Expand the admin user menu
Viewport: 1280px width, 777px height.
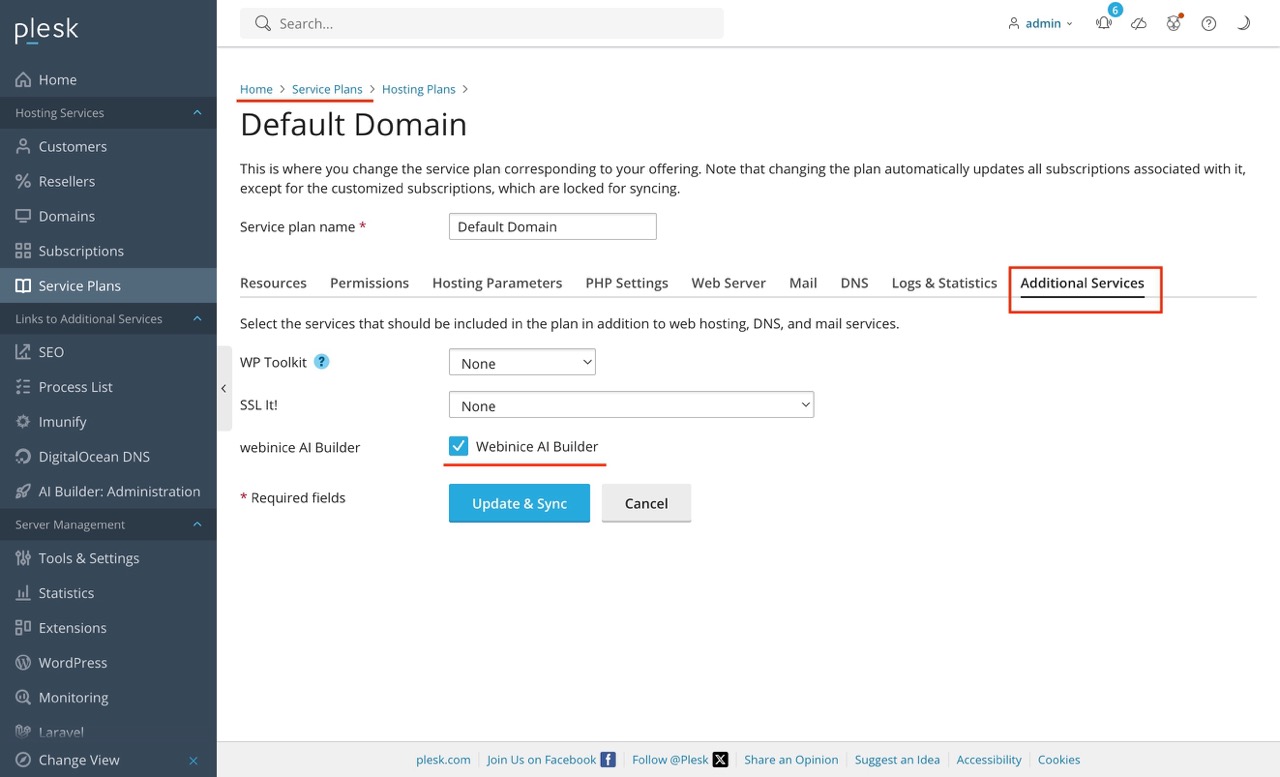point(1042,23)
